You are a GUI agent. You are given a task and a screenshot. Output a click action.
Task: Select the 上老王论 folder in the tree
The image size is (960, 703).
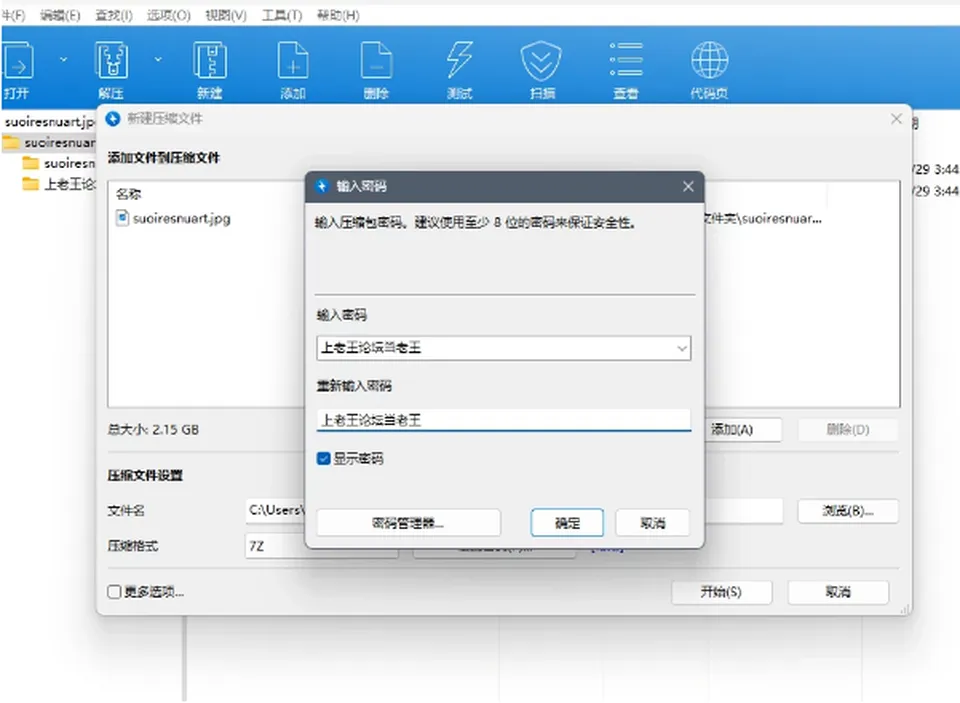coord(59,184)
